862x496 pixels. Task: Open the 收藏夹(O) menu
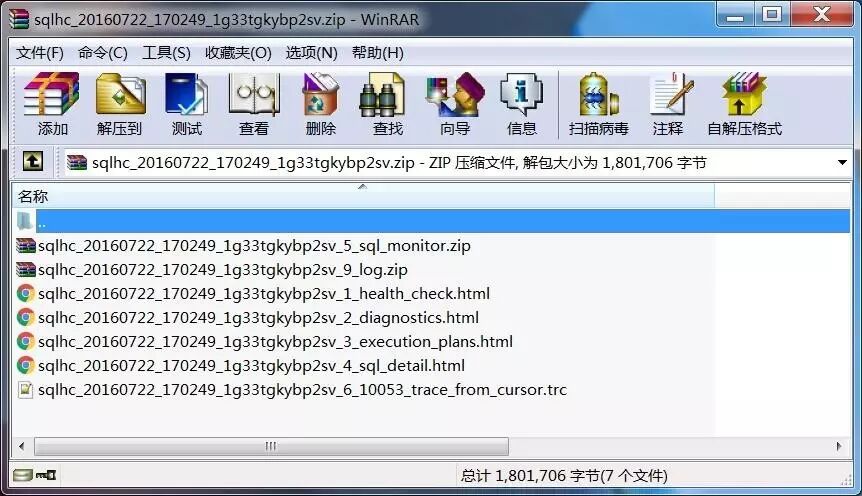238,53
